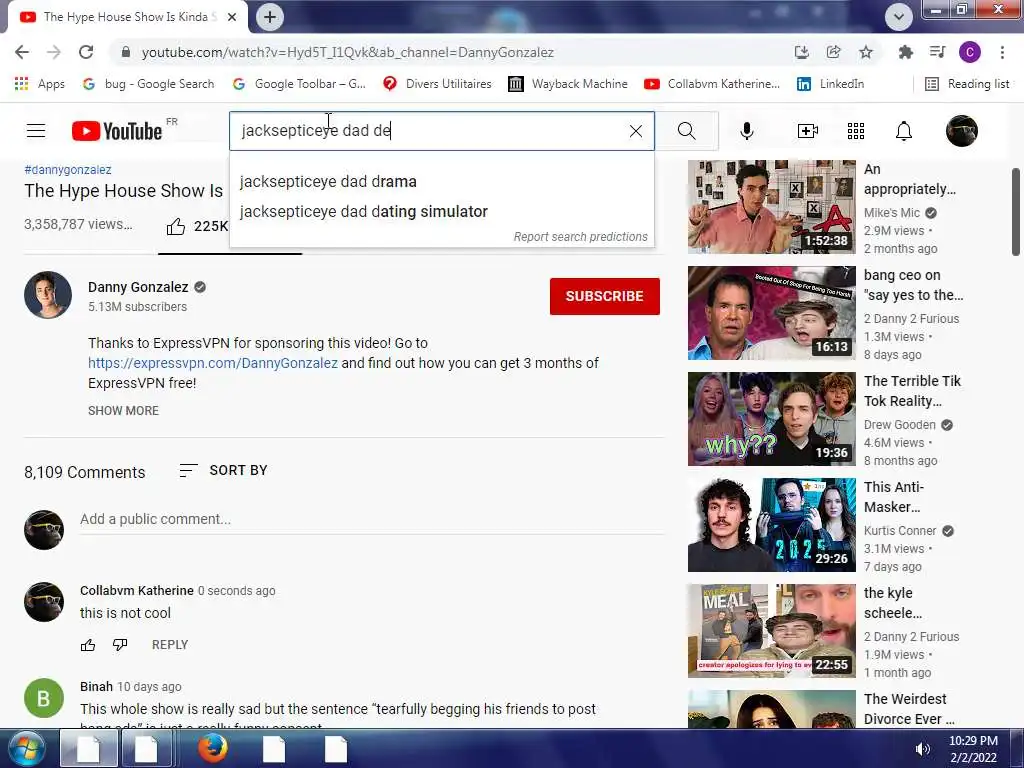
Task: Go to YouTube home via logo
Action: (117, 131)
